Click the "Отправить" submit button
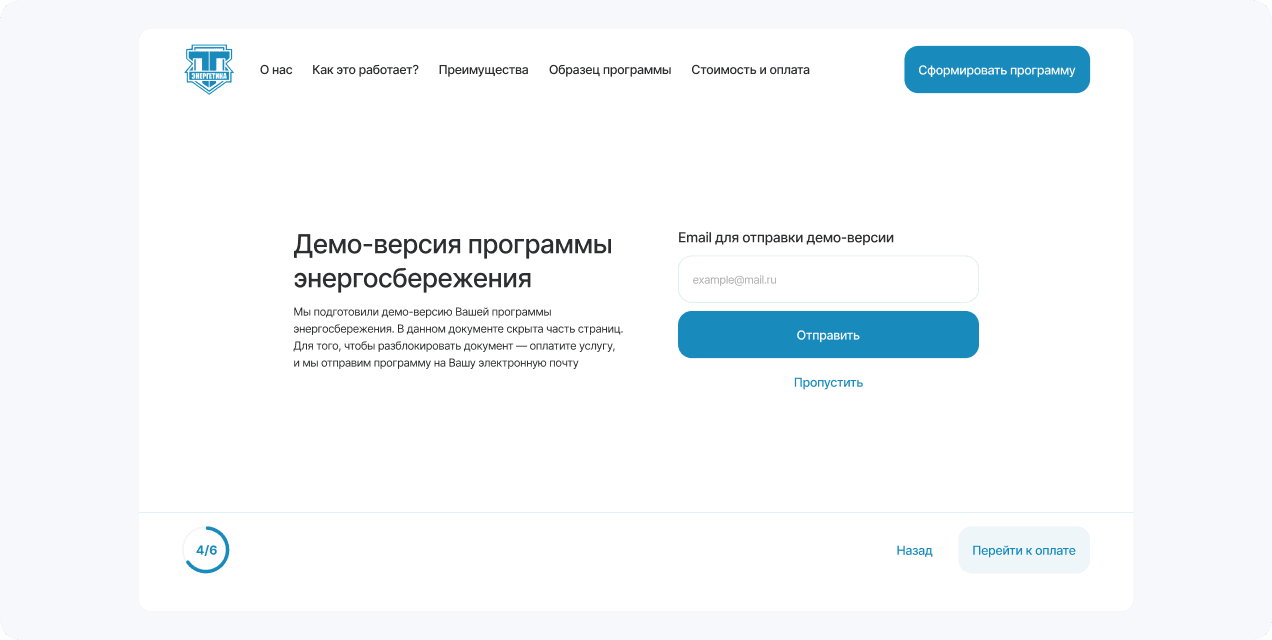The height and width of the screenshot is (640, 1272). tap(828, 335)
